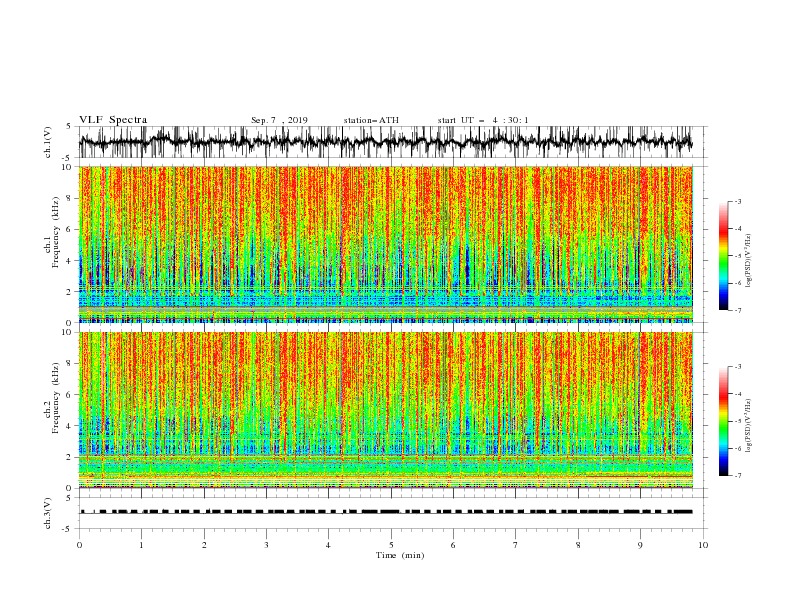Click the "1" tick on the Time axis
Image resolution: width=792 pixels, height=612 pixels.
click(141, 545)
